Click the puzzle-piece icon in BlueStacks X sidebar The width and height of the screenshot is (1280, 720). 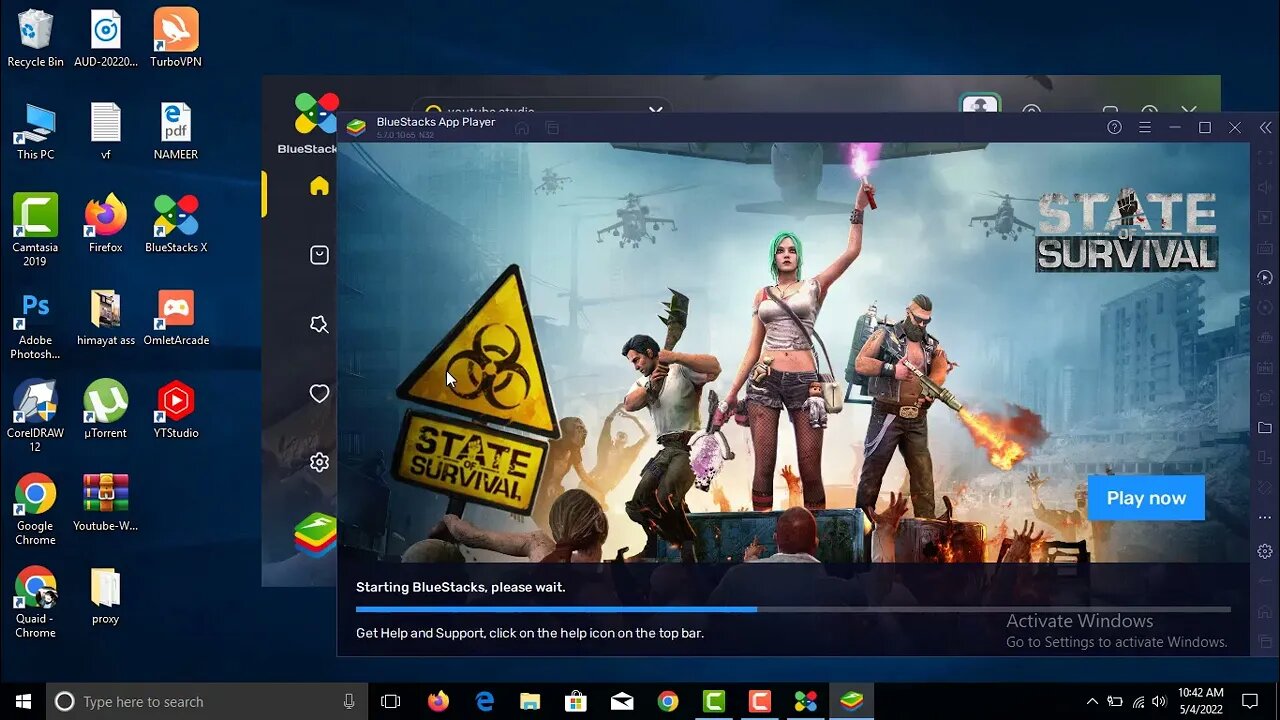[x=319, y=324]
